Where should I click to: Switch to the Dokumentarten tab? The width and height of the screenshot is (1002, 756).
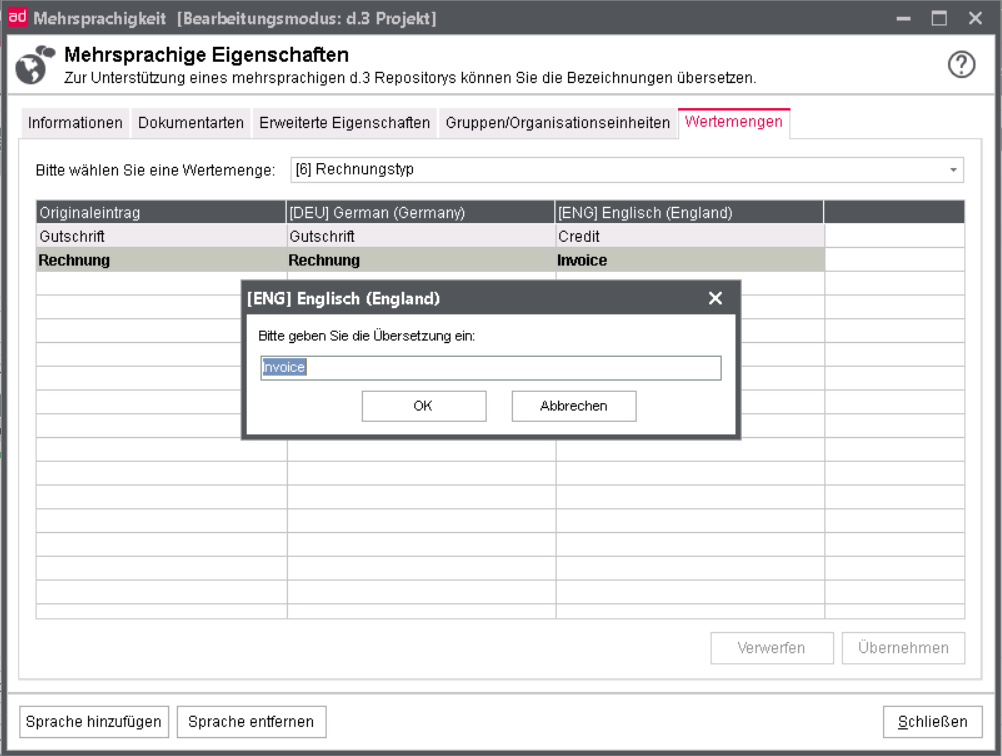pyautogui.click(x=190, y=123)
